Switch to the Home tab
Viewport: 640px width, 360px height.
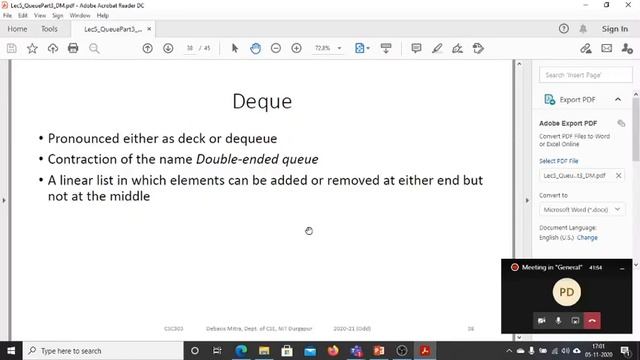[17, 29]
